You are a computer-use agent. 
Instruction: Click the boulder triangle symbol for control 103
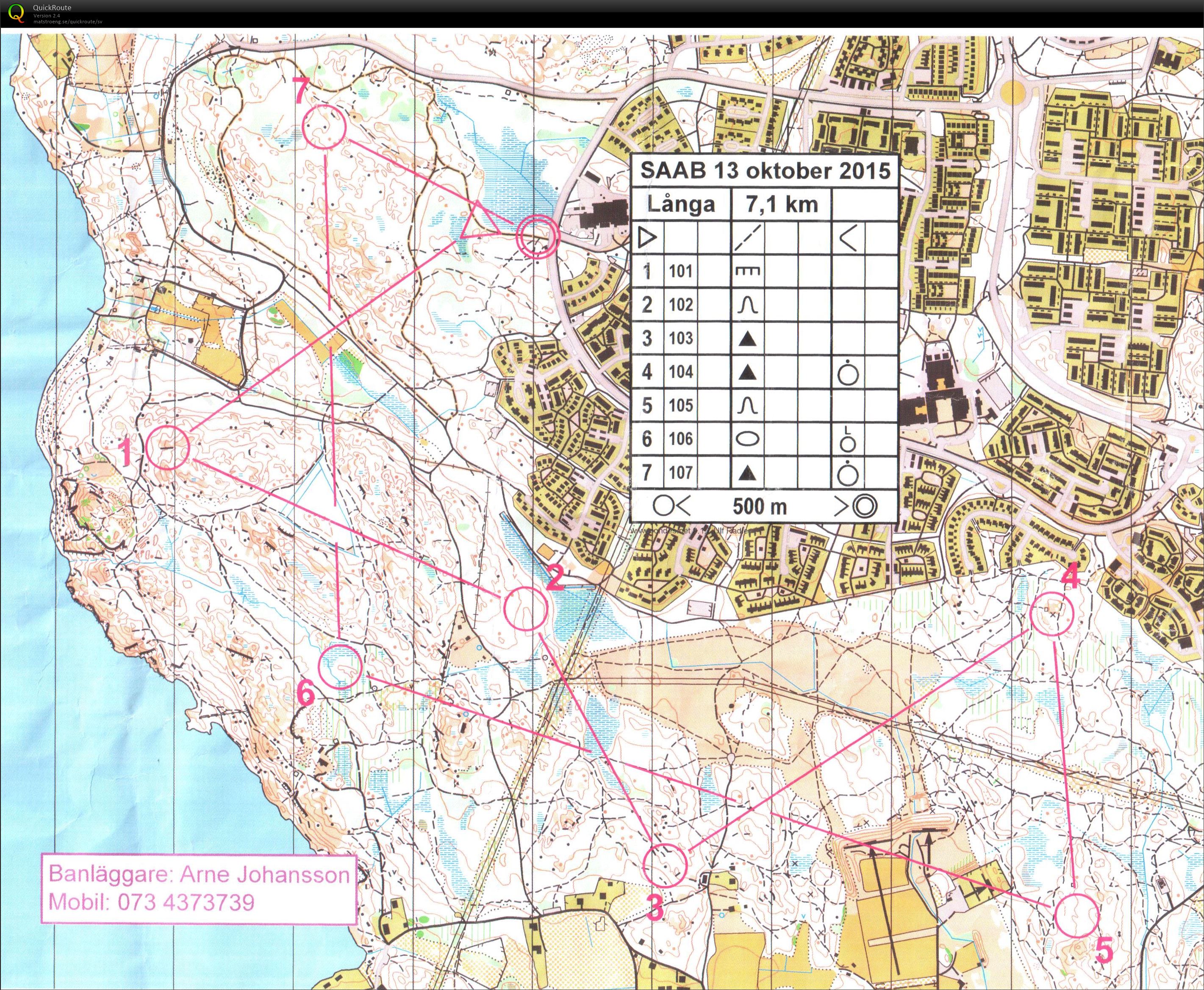[x=747, y=339]
